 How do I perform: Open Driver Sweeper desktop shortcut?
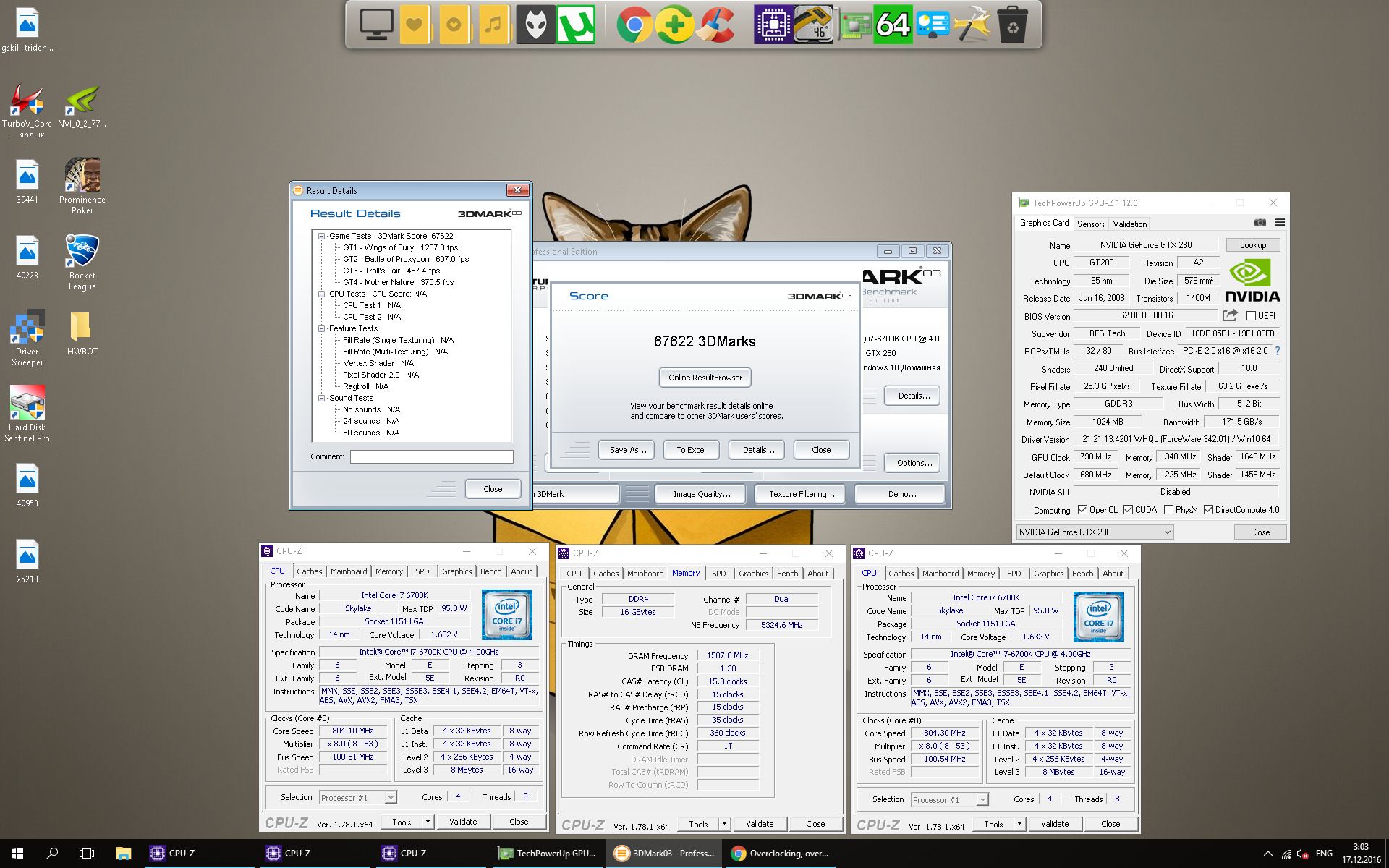(x=27, y=338)
